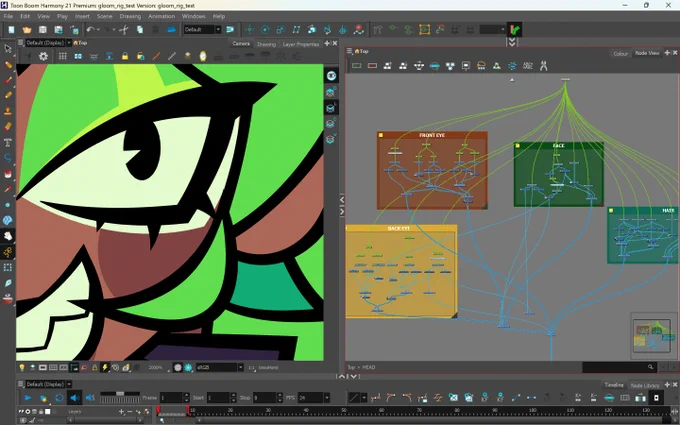
Task: Select the Text tool in the left toolbar
Action: [x=8, y=142]
